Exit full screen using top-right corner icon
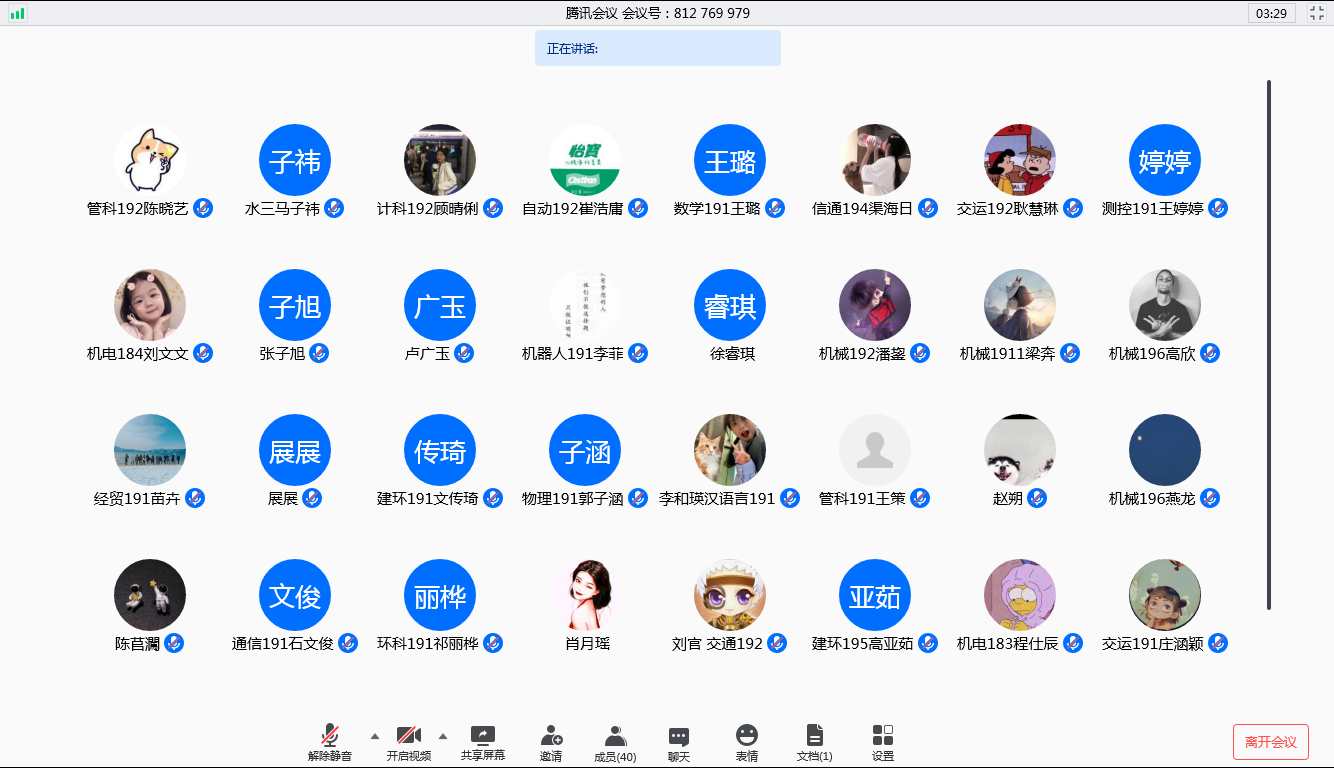This screenshot has height=768, width=1334. 1316,13
